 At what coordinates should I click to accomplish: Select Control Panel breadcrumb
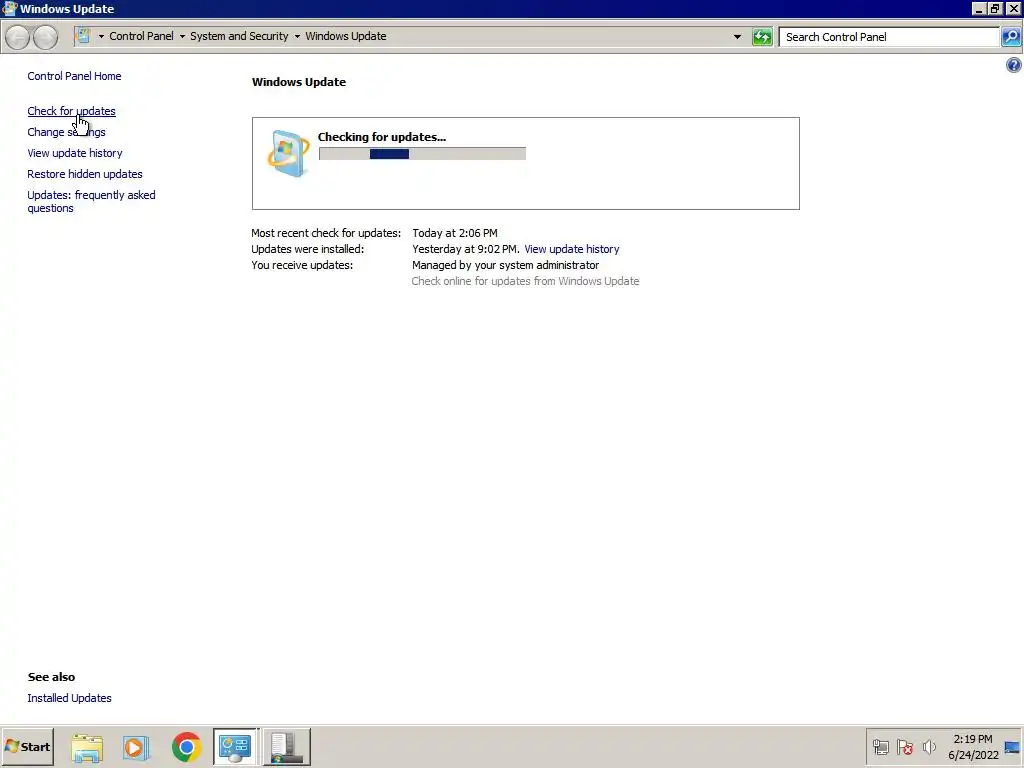pyautogui.click(x=141, y=36)
